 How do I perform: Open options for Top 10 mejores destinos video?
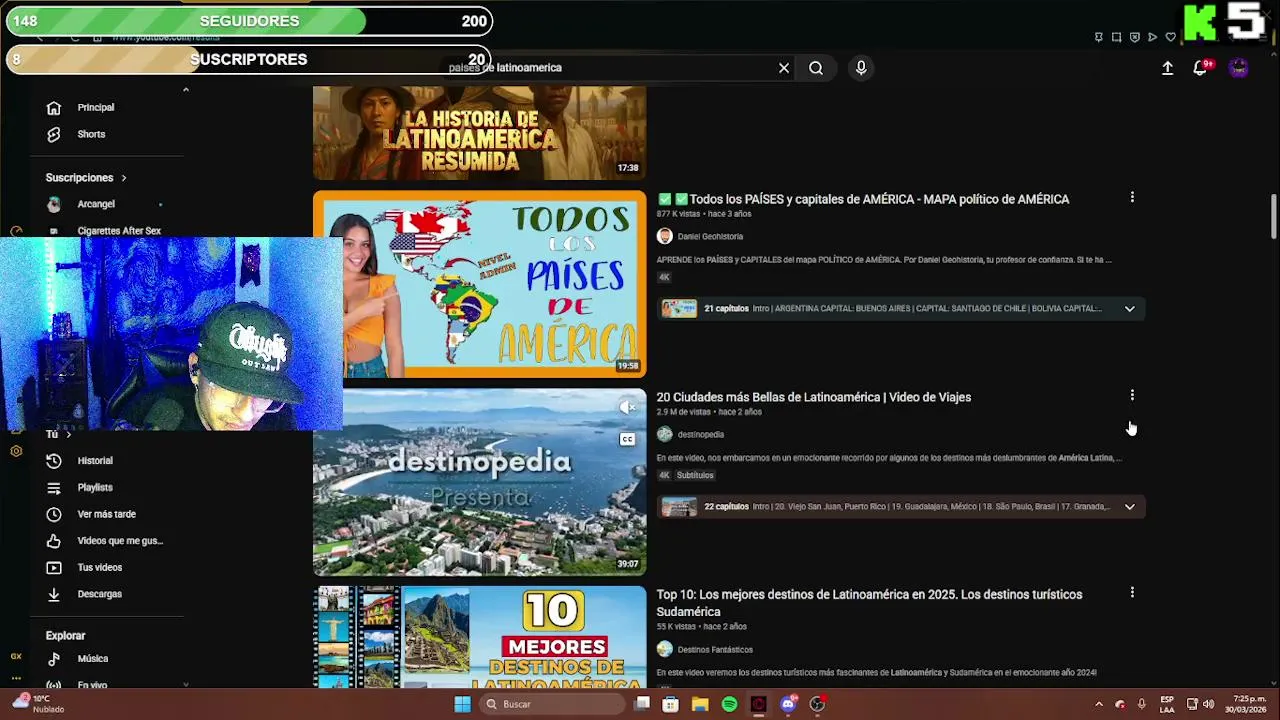pyautogui.click(x=1132, y=593)
